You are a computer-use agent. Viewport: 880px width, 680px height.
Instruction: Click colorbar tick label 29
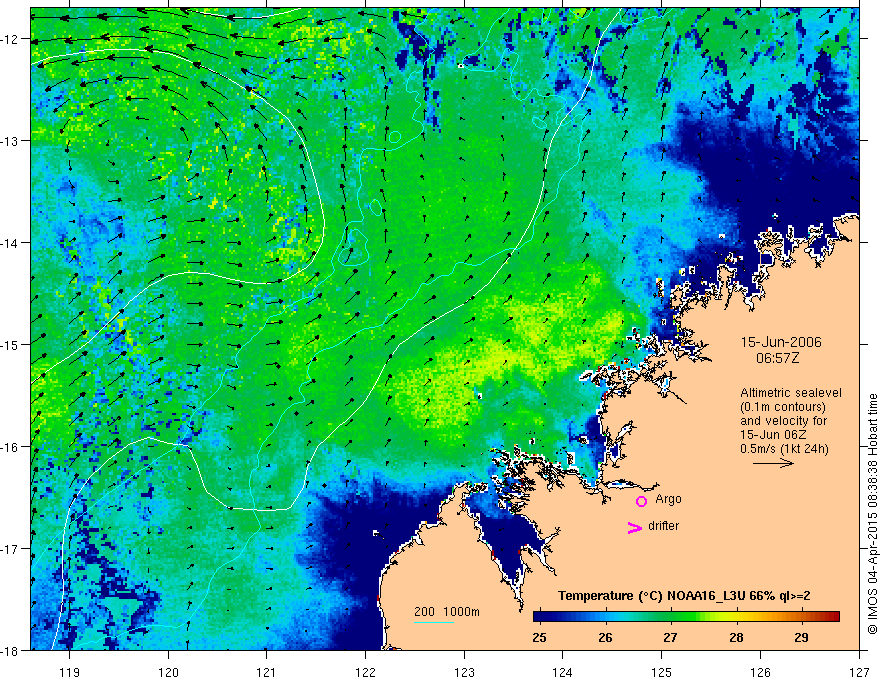[x=801, y=638]
